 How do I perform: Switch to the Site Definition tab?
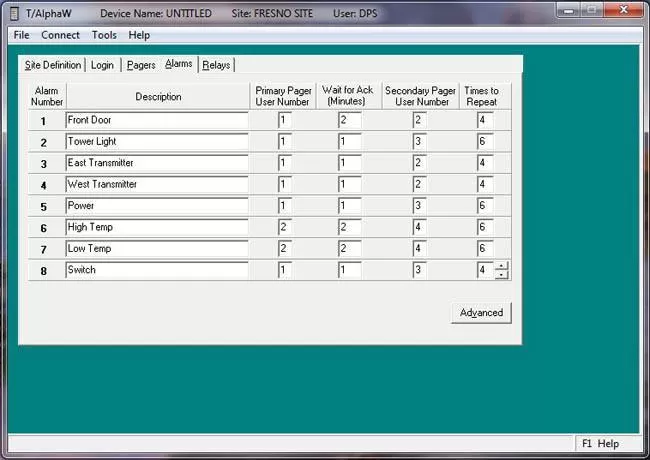click(53, 65)
